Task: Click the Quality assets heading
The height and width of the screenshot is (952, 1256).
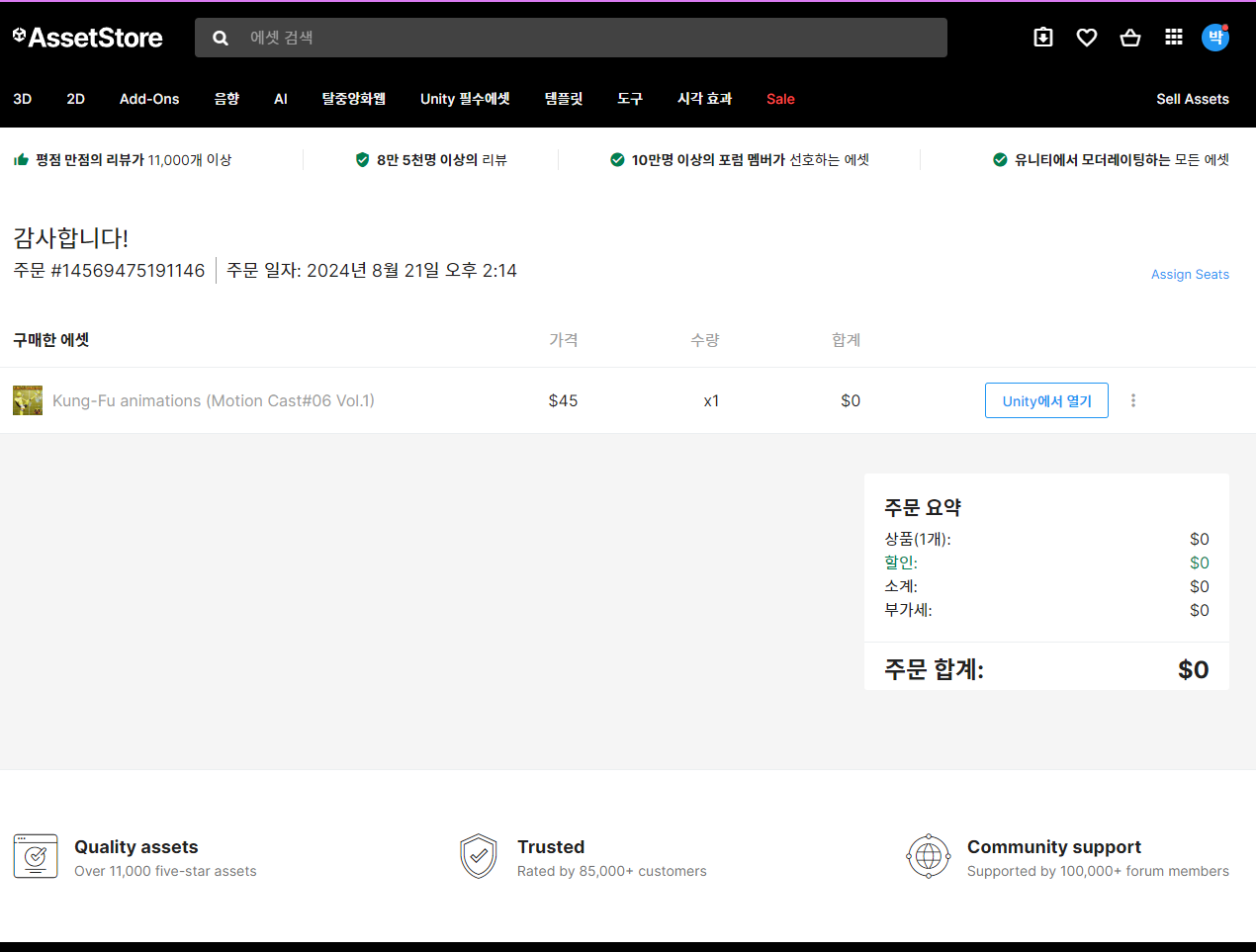Action: [136, 847]
